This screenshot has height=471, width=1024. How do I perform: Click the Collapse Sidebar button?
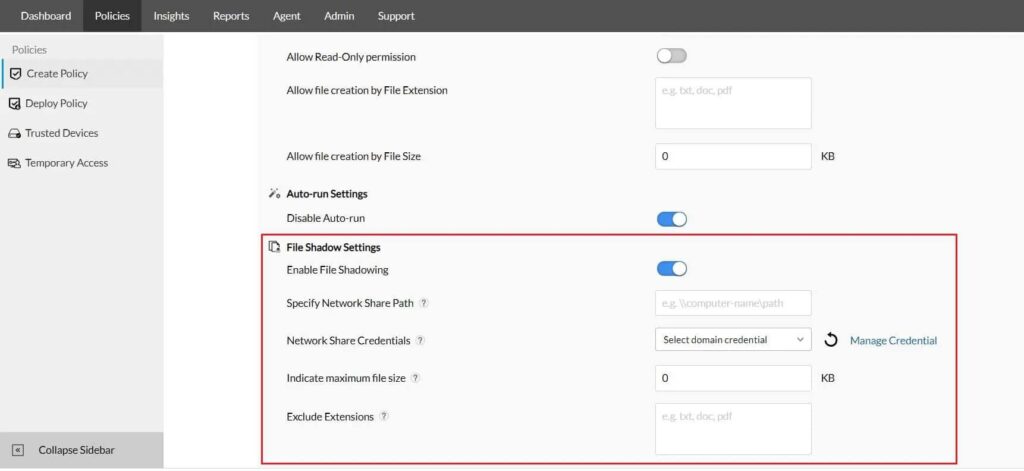point(82,450)
